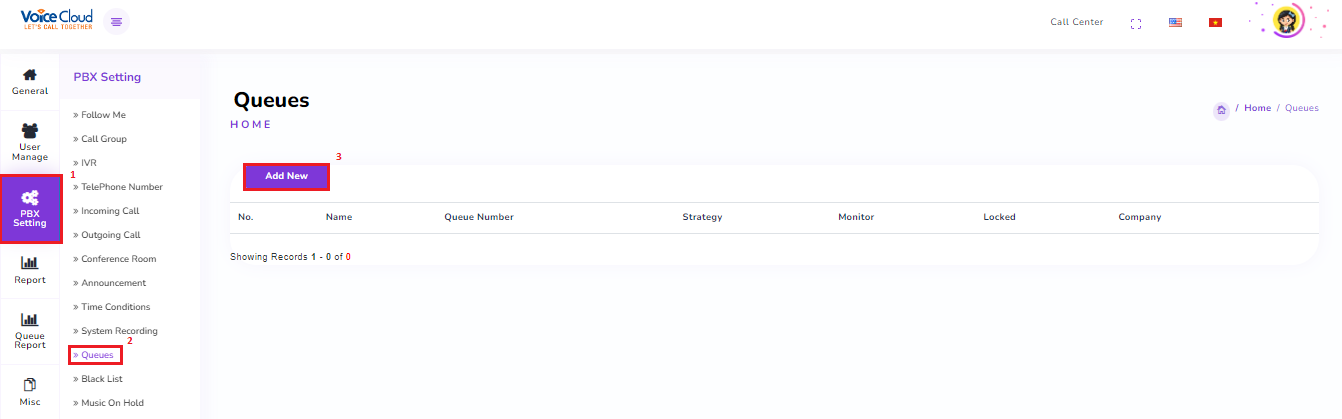
Task: Open the IVR menu item
Action: pyautogui.click(x=88, y=163)
